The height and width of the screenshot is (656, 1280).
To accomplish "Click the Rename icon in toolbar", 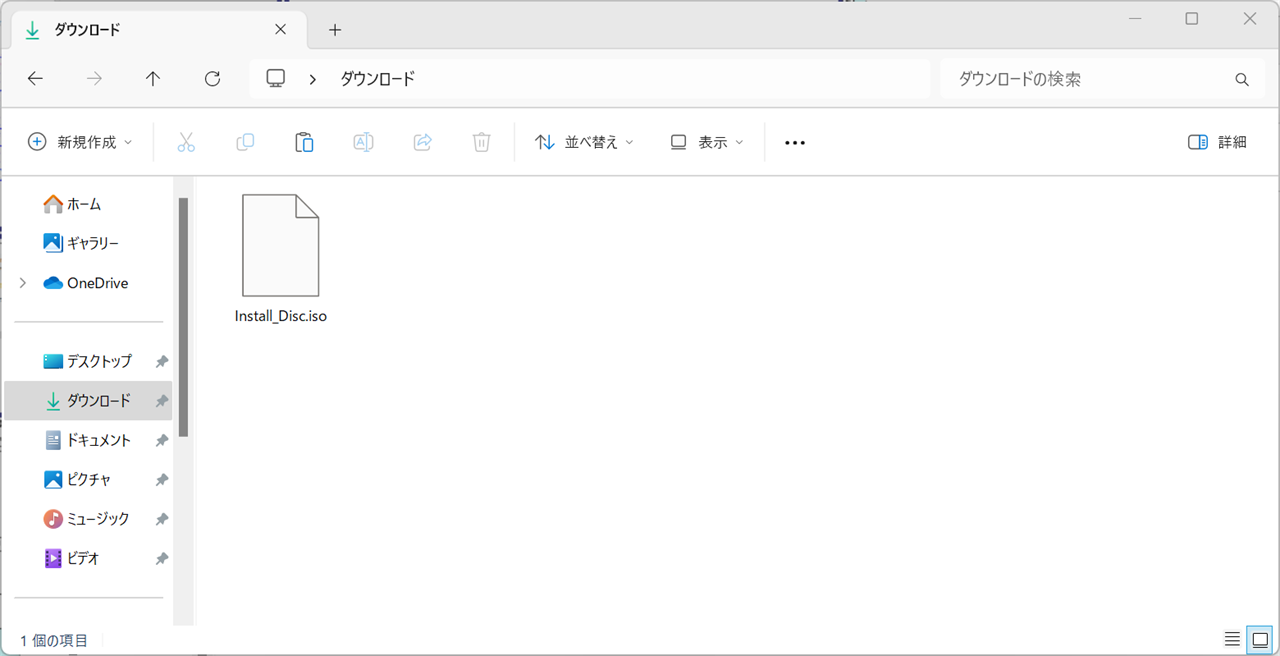I will tap(363, 142).
